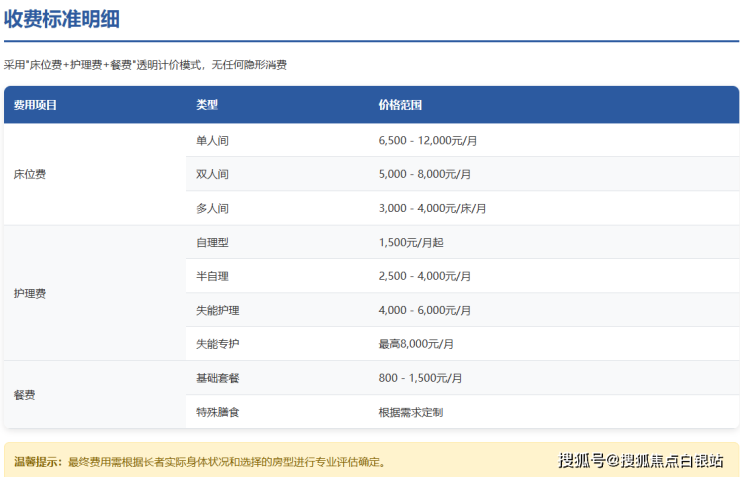Click the 餐费 category cell
Image resolution: width=740 pixels, height=477 pixels.
tap(25, 395)
